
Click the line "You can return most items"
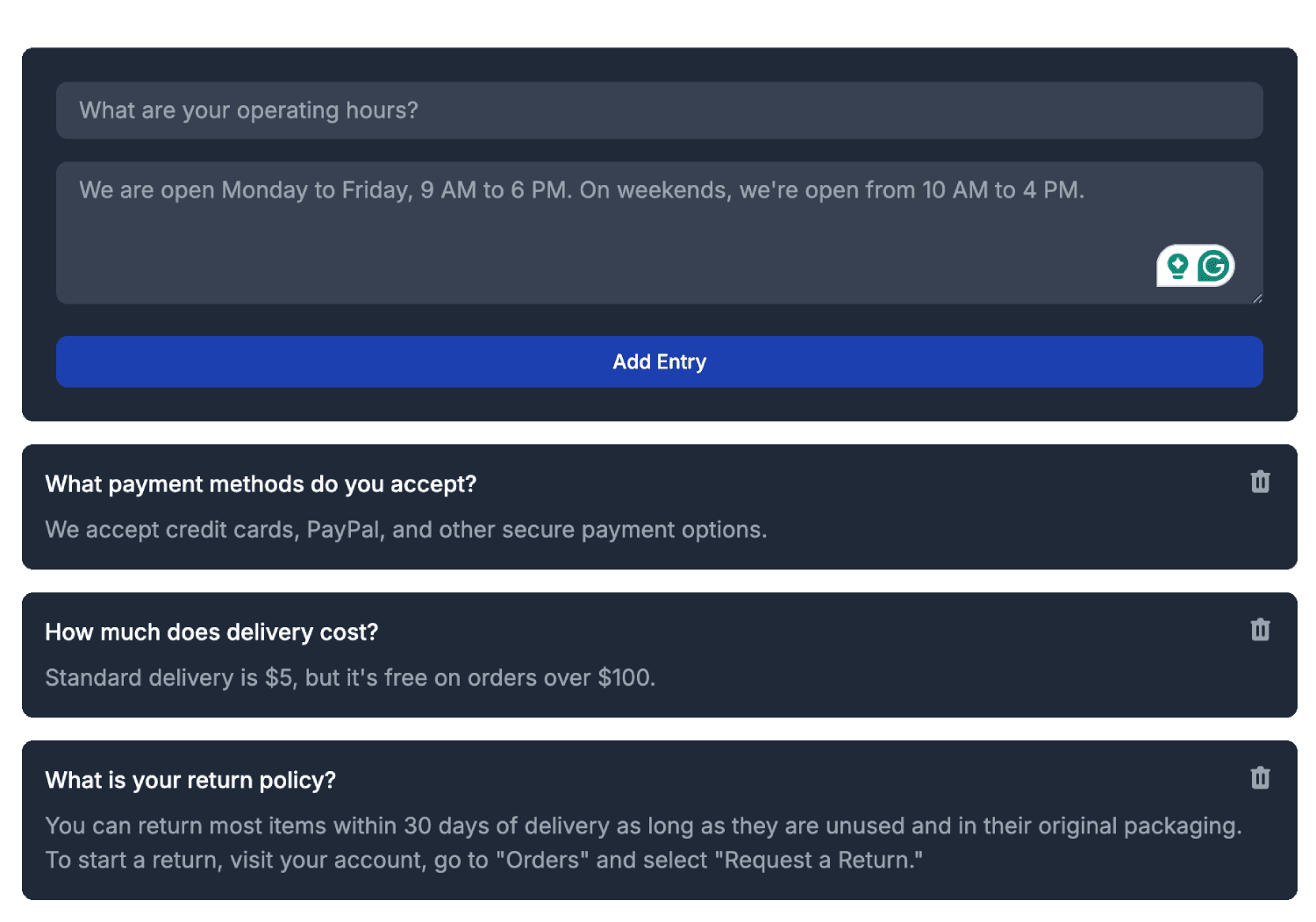pos(642,826)
